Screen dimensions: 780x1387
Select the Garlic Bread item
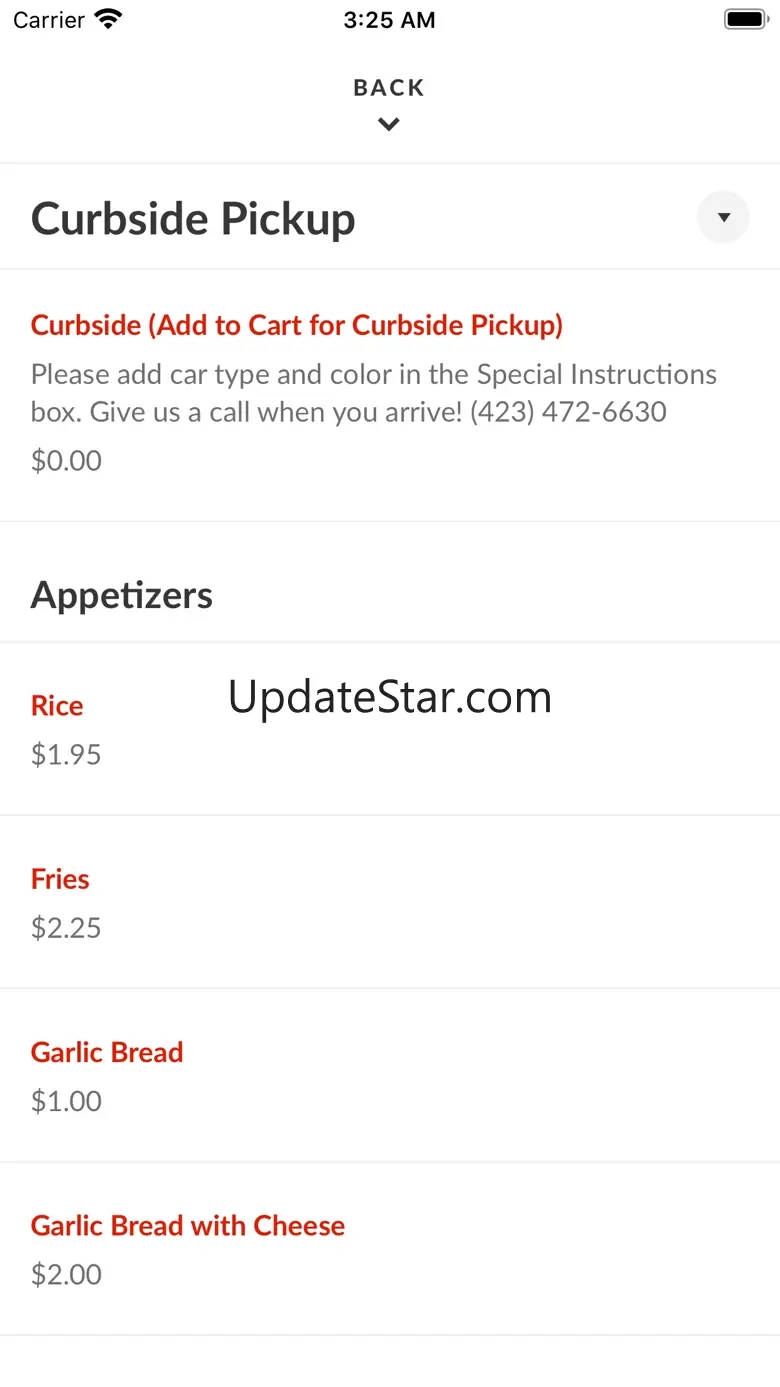[107, 1052]
